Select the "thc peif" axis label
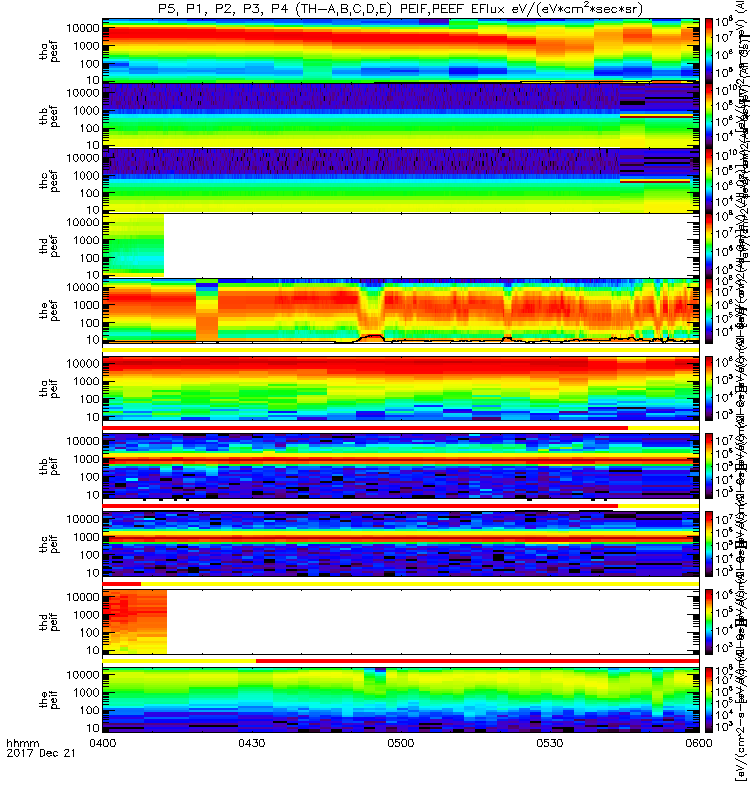Screen dimensions: 750x800 coord(49,544)
